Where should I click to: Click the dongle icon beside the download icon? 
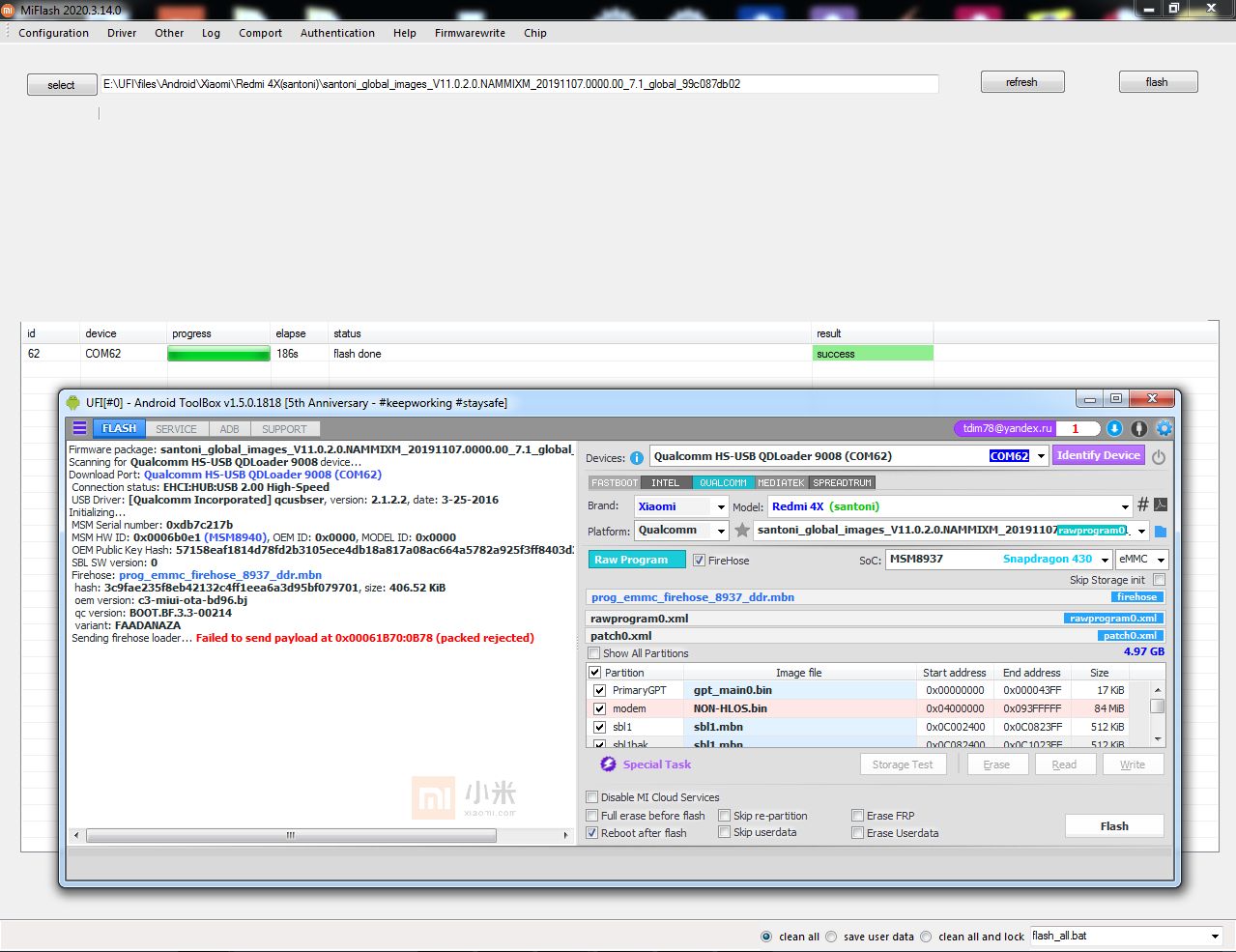pos(1139,428)
